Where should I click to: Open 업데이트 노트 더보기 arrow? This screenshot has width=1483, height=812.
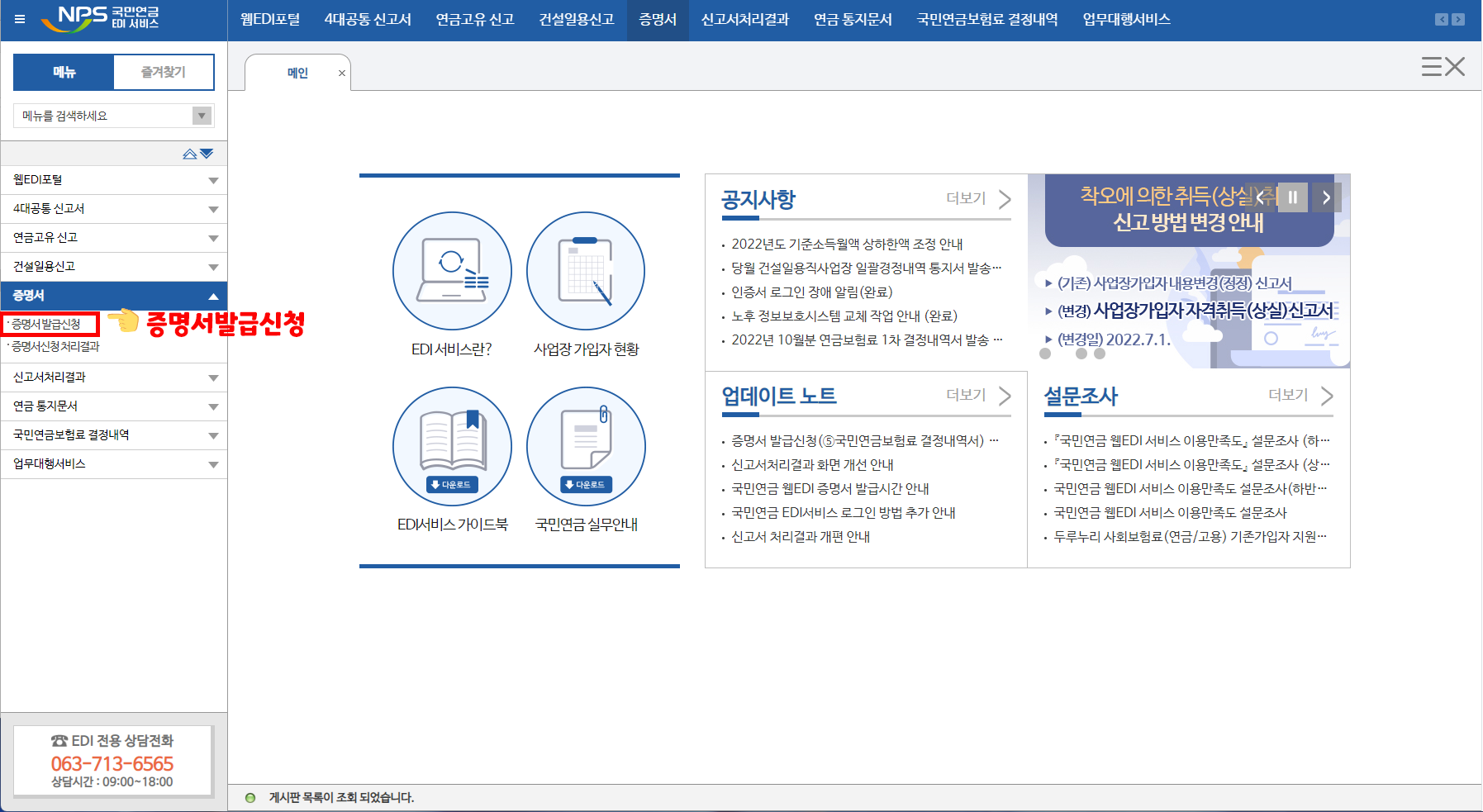point(1005,396)
